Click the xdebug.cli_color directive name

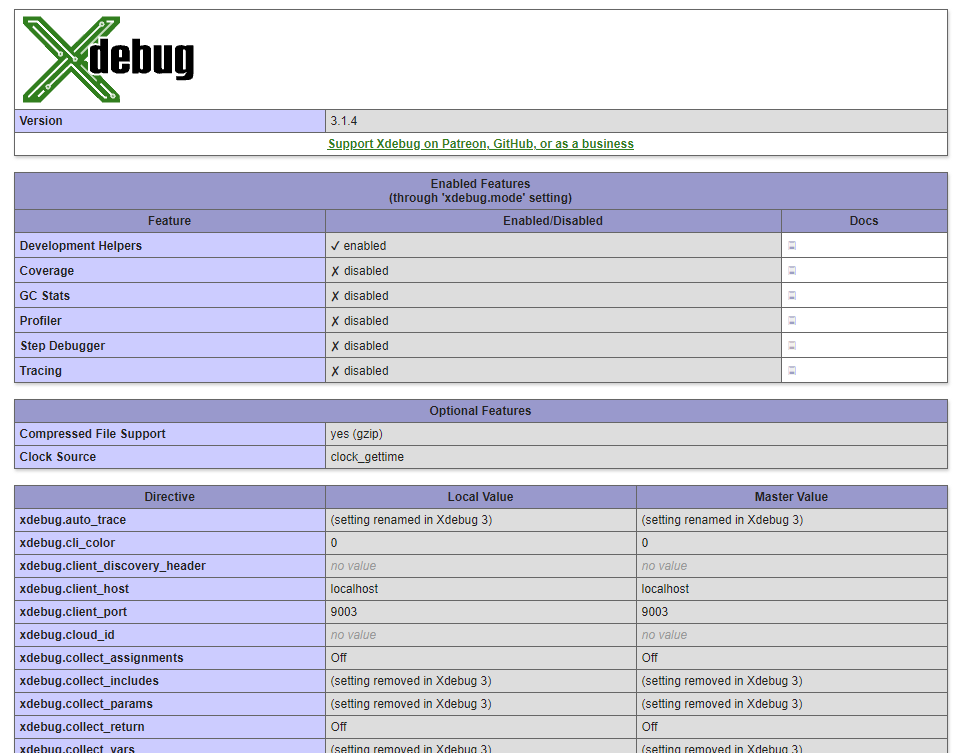pyautogui.click(x=67, y=543)
